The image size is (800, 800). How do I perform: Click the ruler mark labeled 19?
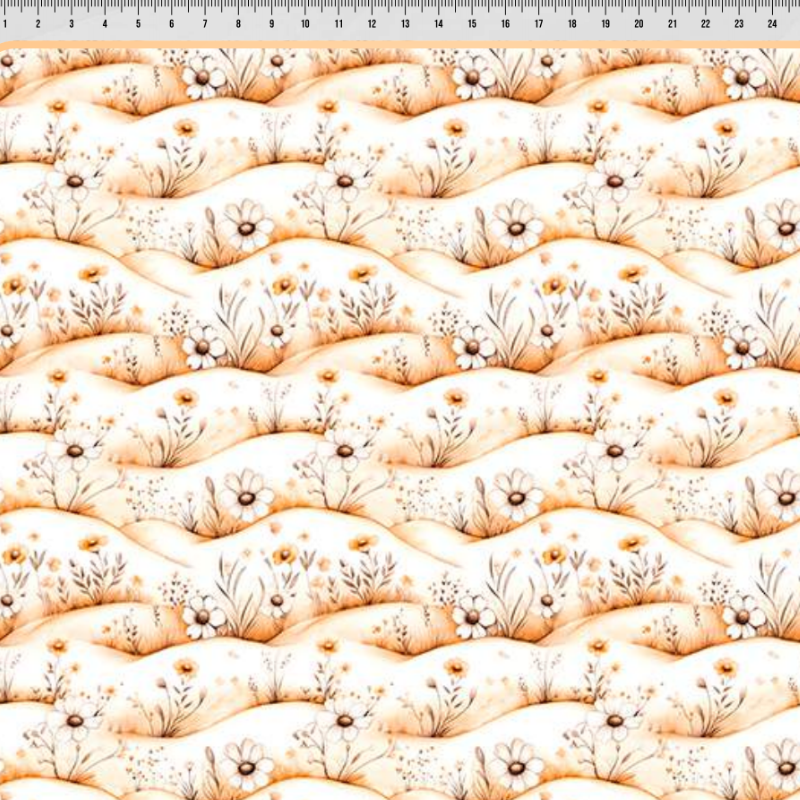point(606,23)
